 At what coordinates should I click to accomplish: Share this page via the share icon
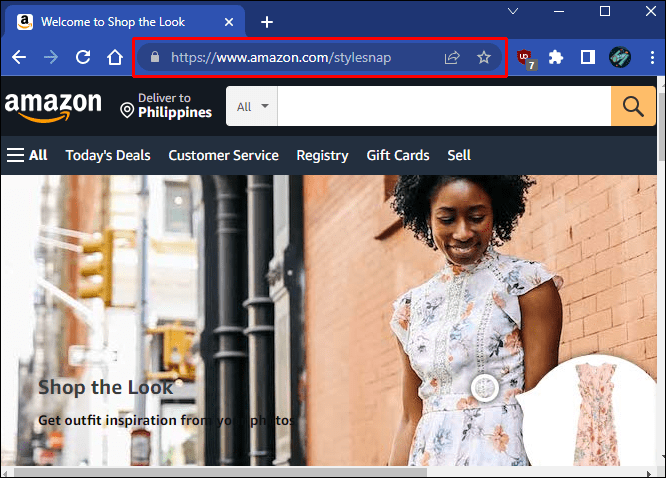tap(452, 57)
